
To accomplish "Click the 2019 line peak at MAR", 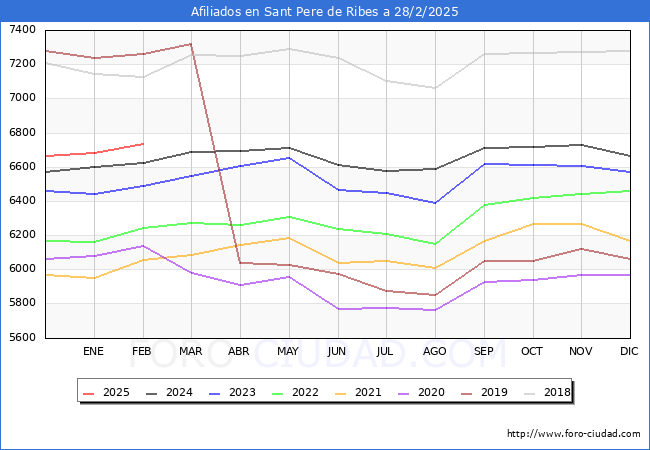I will pos(191,44).
